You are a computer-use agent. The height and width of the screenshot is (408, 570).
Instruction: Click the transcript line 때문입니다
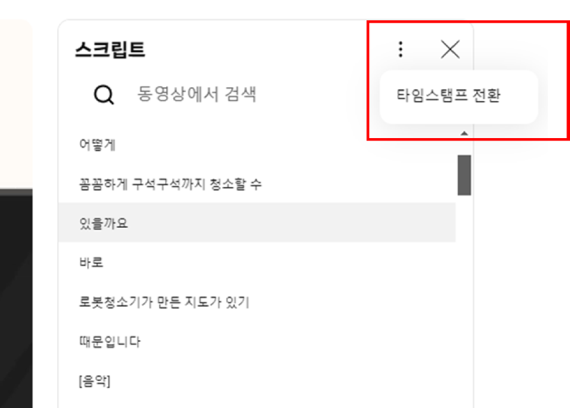(x=109, y=341)
